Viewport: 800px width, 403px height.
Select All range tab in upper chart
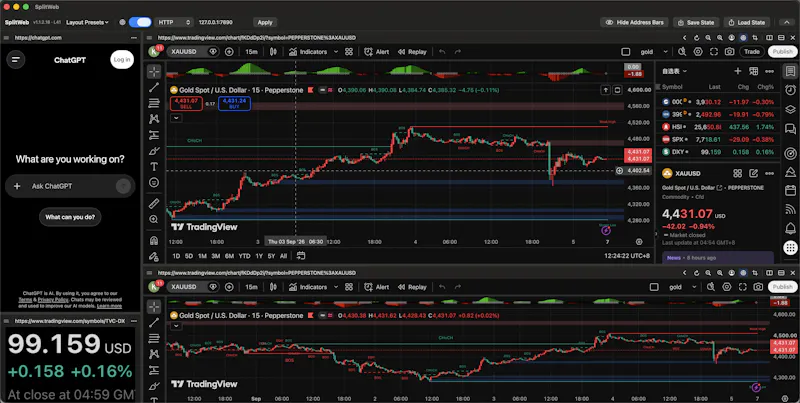(x=284, y=256)
